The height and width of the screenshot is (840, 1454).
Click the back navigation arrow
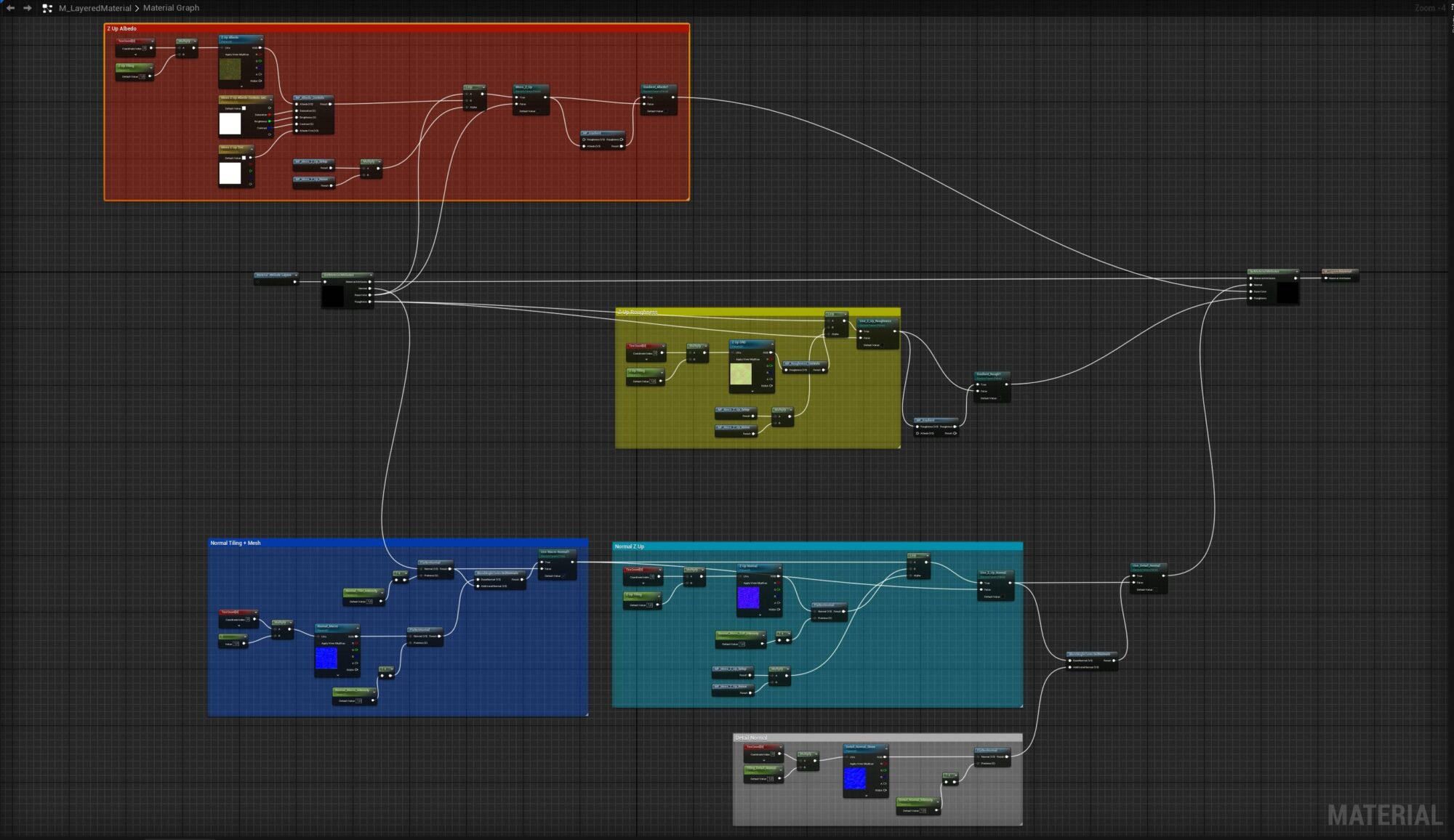pyautogui.click(x=10, y=8)
